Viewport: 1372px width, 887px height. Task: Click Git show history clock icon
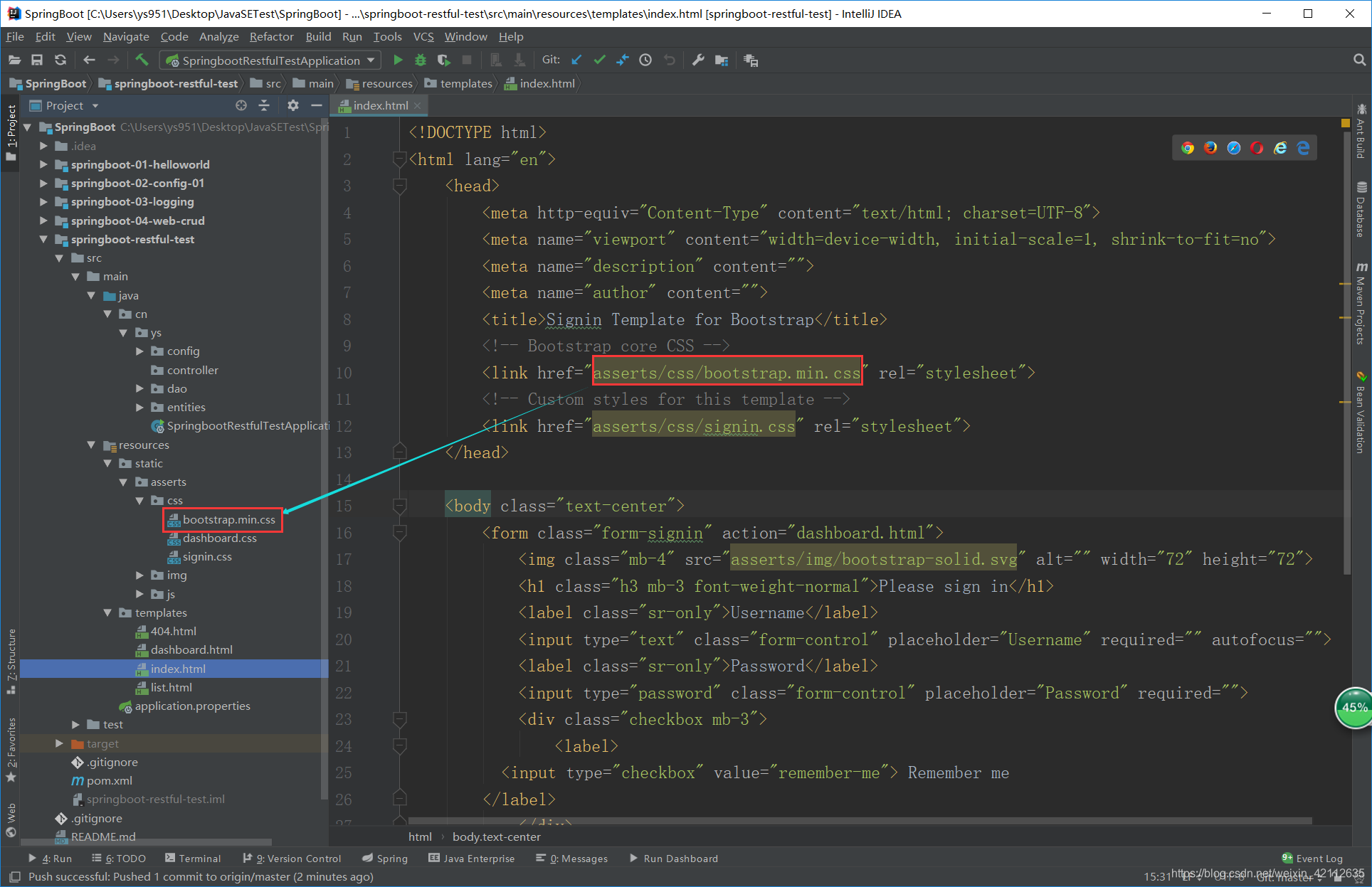tap(645, 60)
